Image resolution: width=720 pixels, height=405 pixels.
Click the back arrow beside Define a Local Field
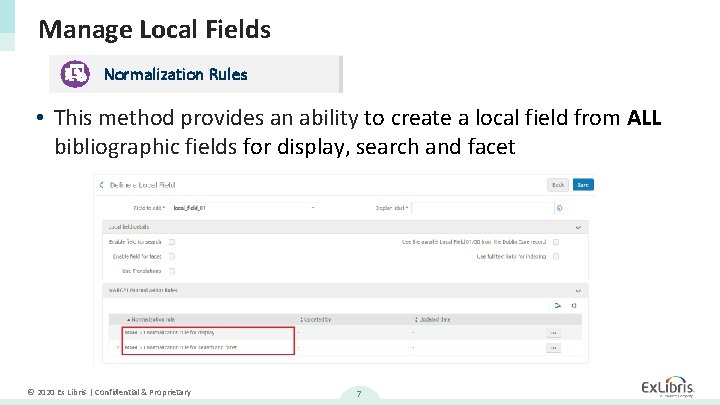tap(101, 185)
